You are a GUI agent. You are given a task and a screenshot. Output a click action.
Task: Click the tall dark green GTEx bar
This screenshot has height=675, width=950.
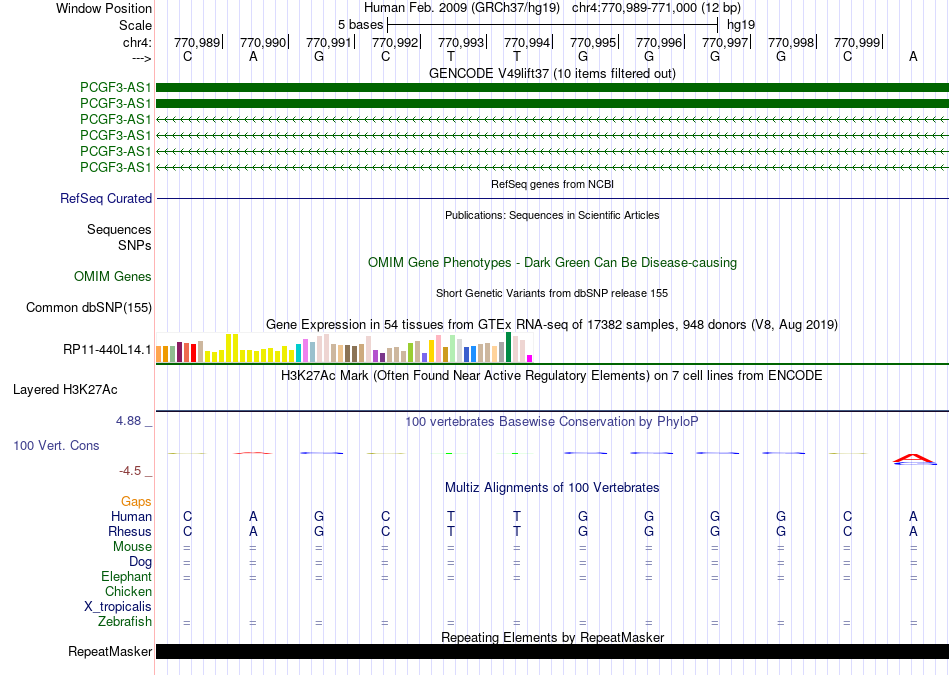(x=508, y=347)
